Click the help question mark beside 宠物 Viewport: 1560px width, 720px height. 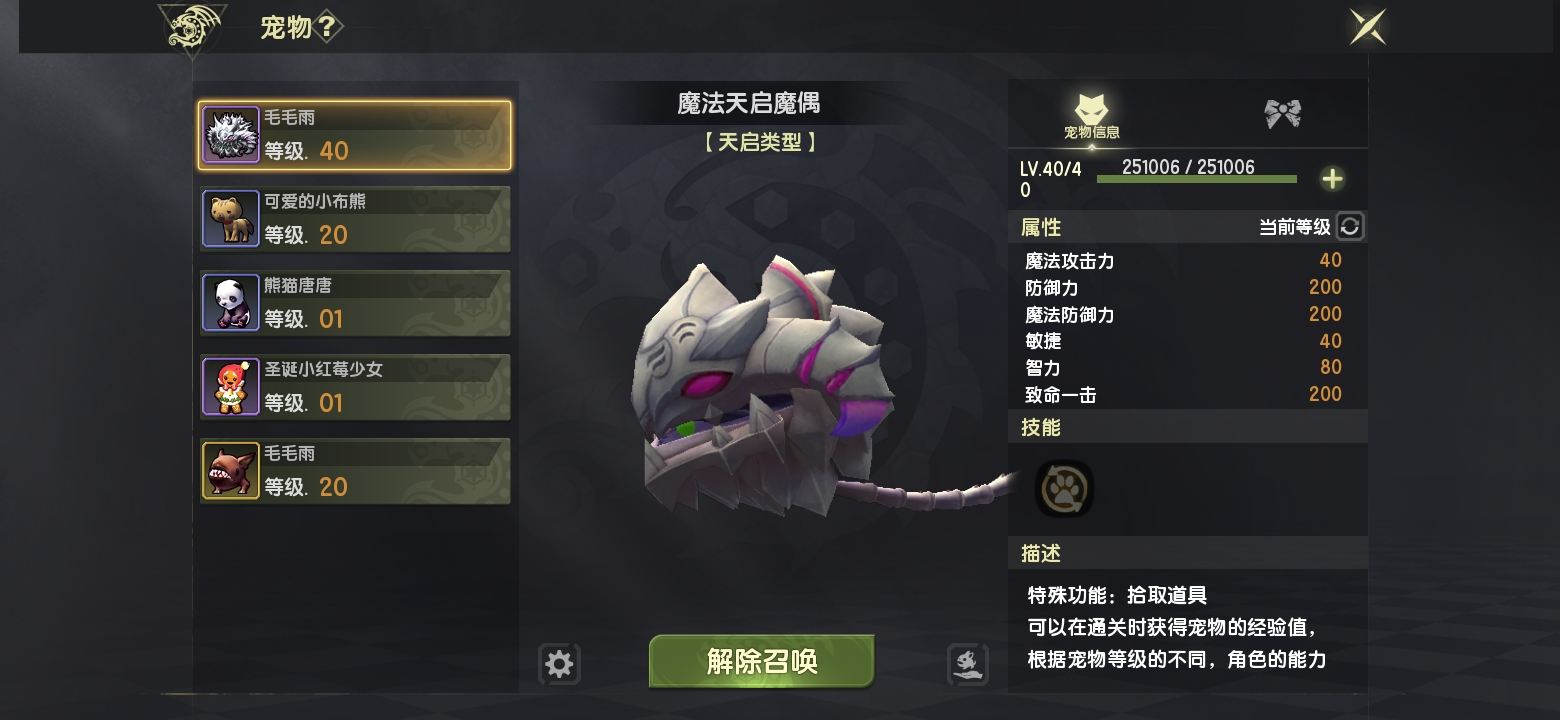[x=328, y=27]
